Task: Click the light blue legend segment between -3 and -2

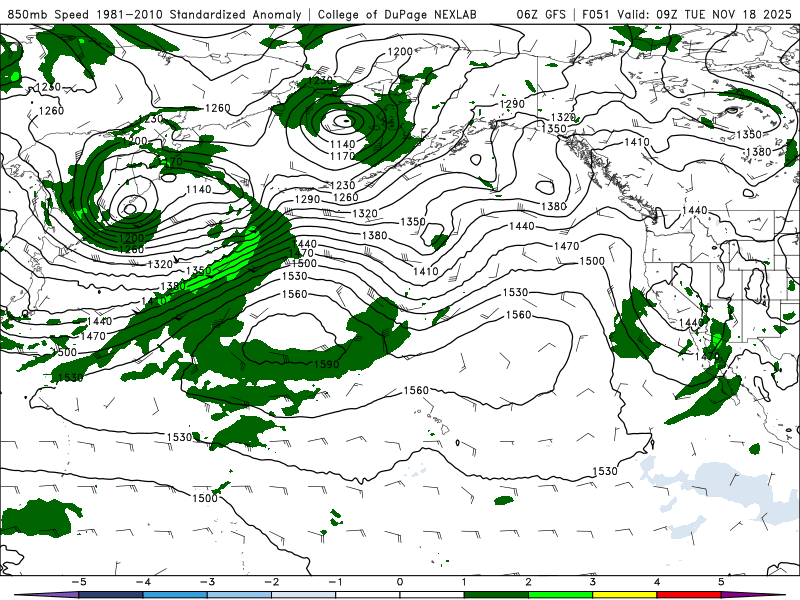Action: 239,595
